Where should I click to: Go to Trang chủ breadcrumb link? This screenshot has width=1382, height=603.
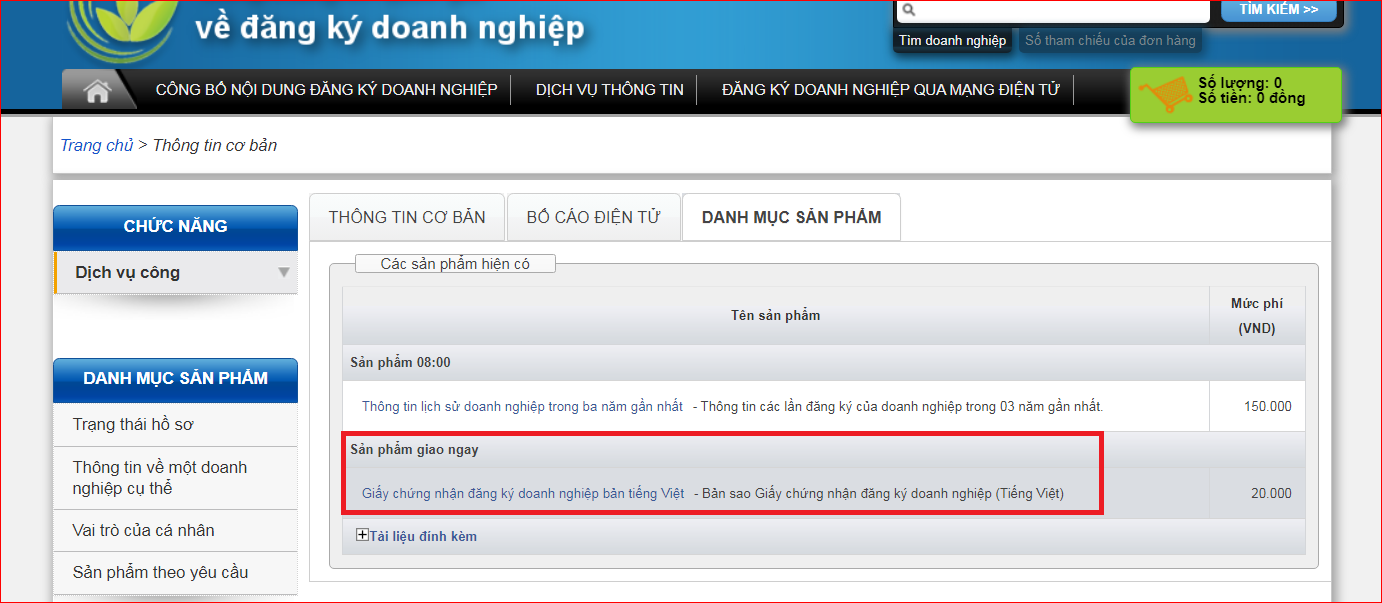pos(96,145)
